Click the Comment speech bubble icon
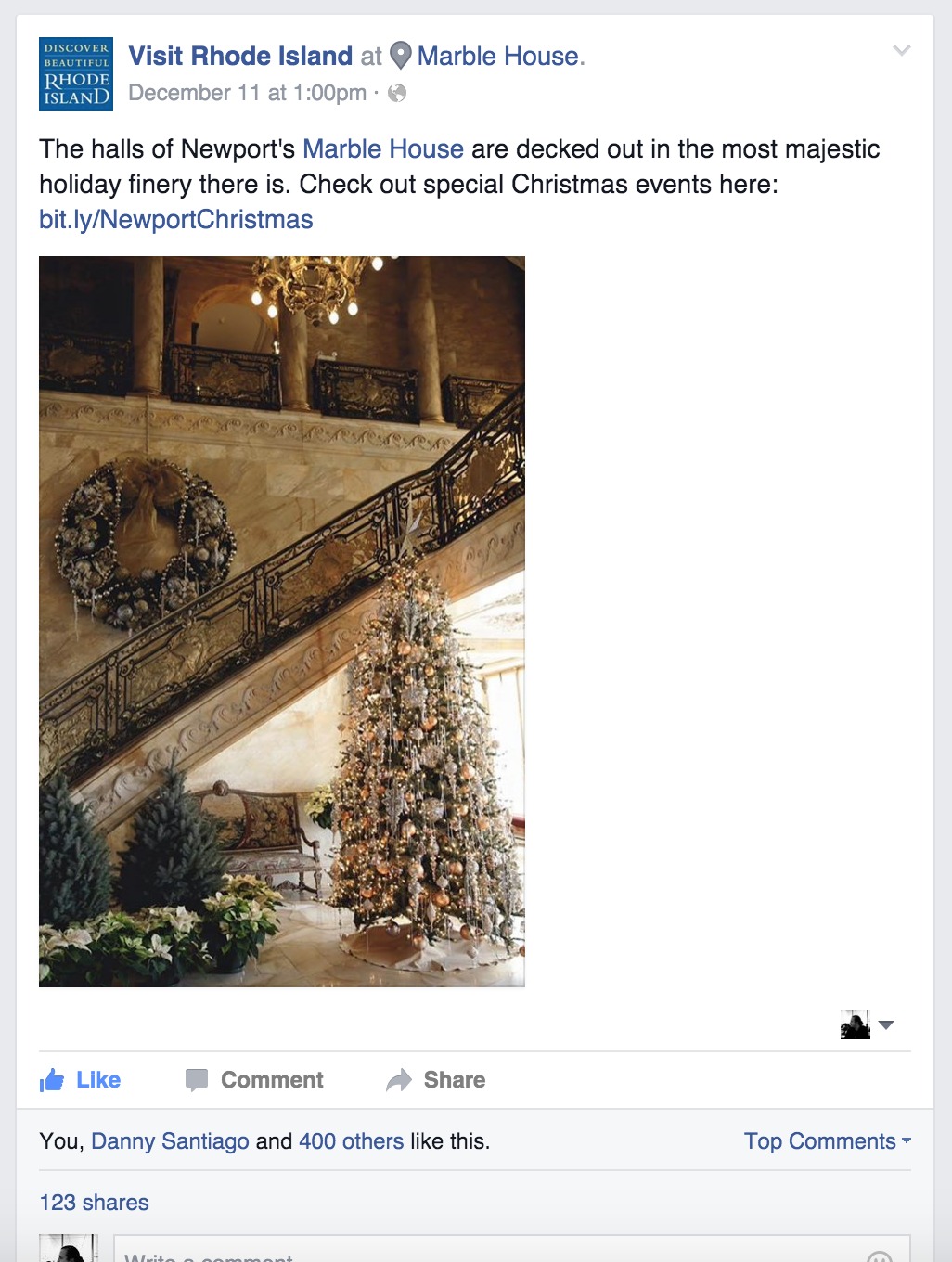Image resolution: width=952 pixels, height=1262 pixels. pos(196,1080)
